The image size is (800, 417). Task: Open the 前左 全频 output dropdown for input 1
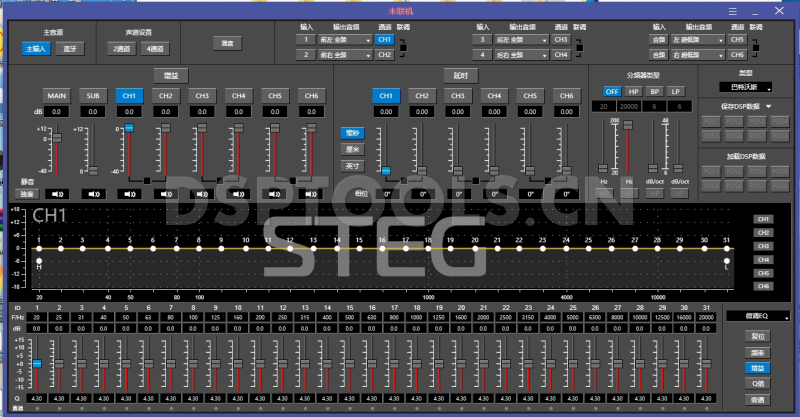point(345,39)
